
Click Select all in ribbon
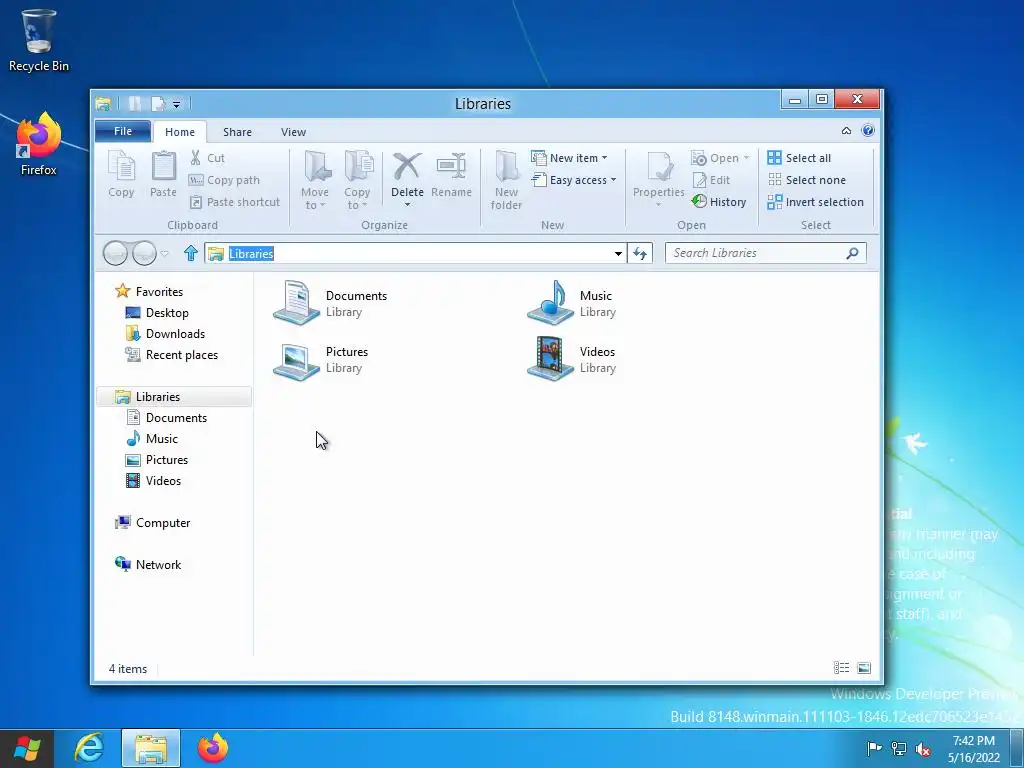click(x=799, y=158)
